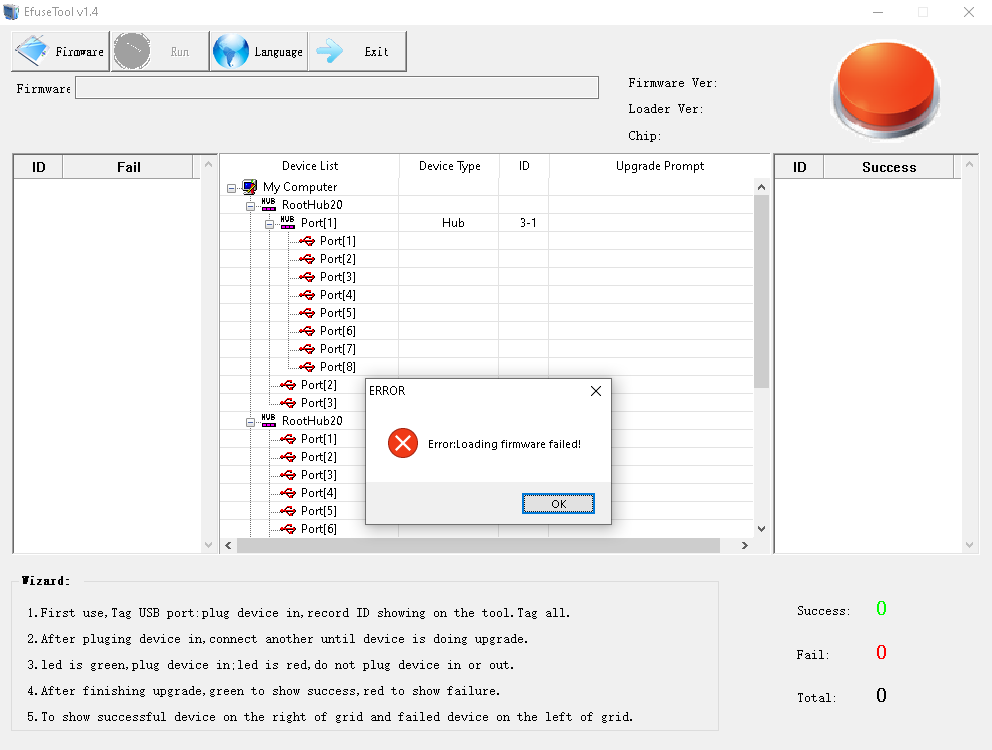Viewport: 992px width, 750px height.
Task: Click the red error icon in dialog
Action: click(402, 443)
